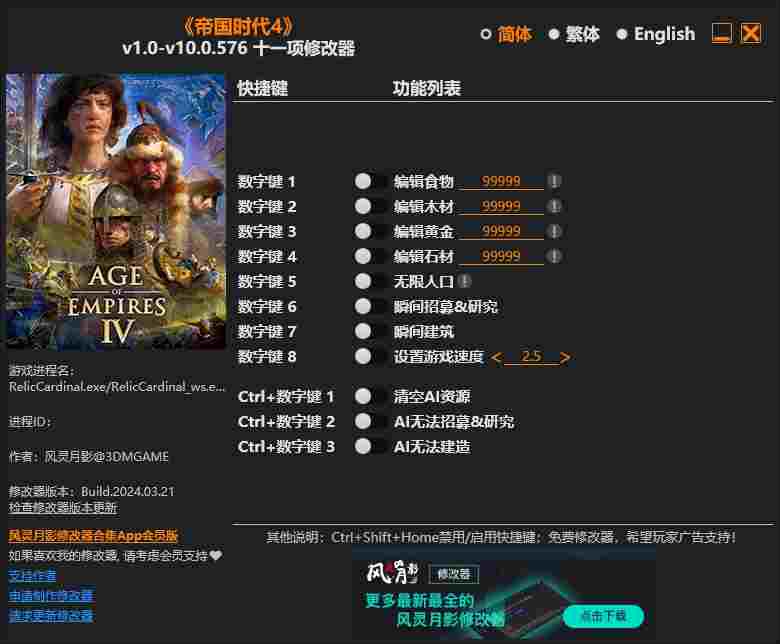
Task: Decrease game speed with the left arrow
Action: [496, 357]
